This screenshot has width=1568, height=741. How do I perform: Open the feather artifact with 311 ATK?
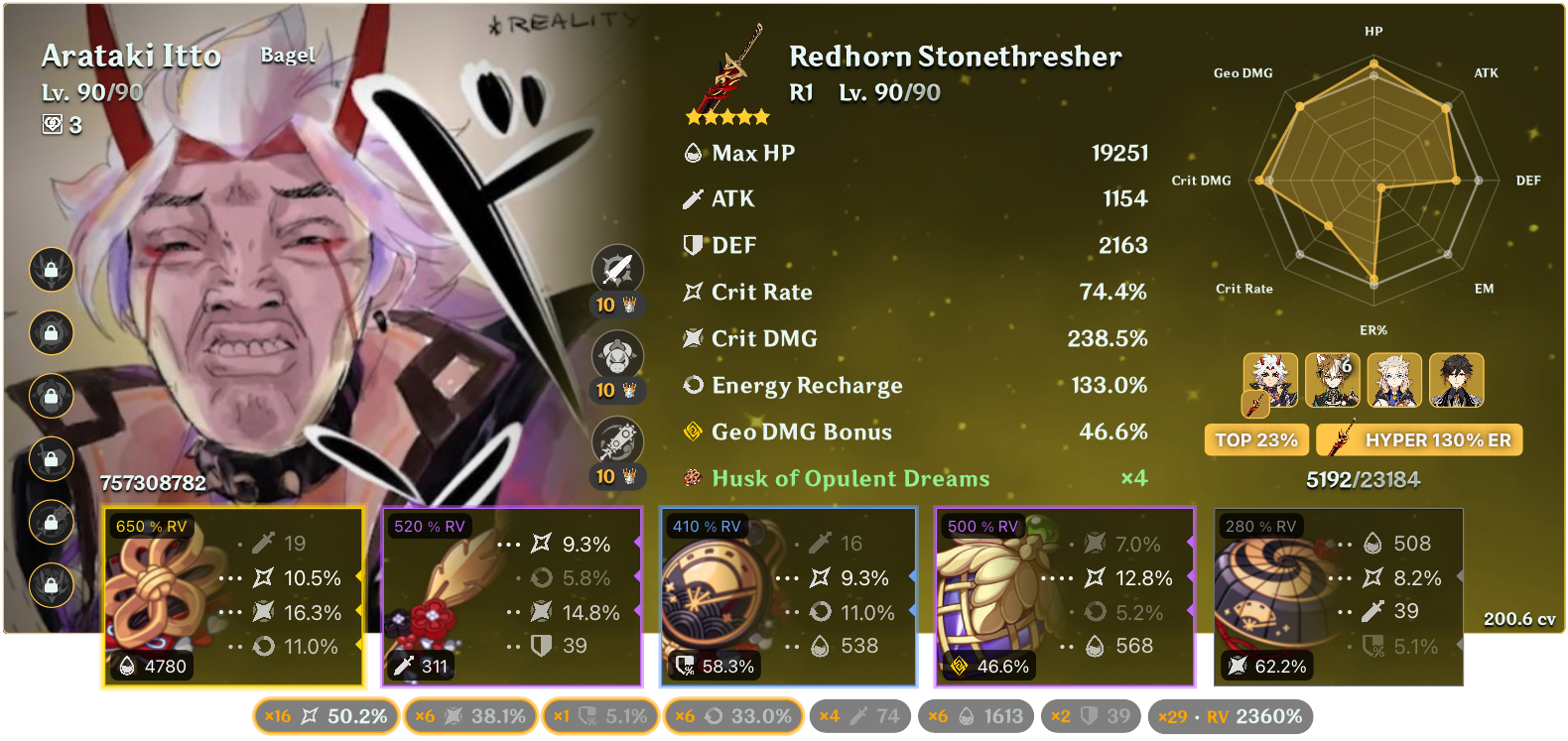(x=512, y=597)
